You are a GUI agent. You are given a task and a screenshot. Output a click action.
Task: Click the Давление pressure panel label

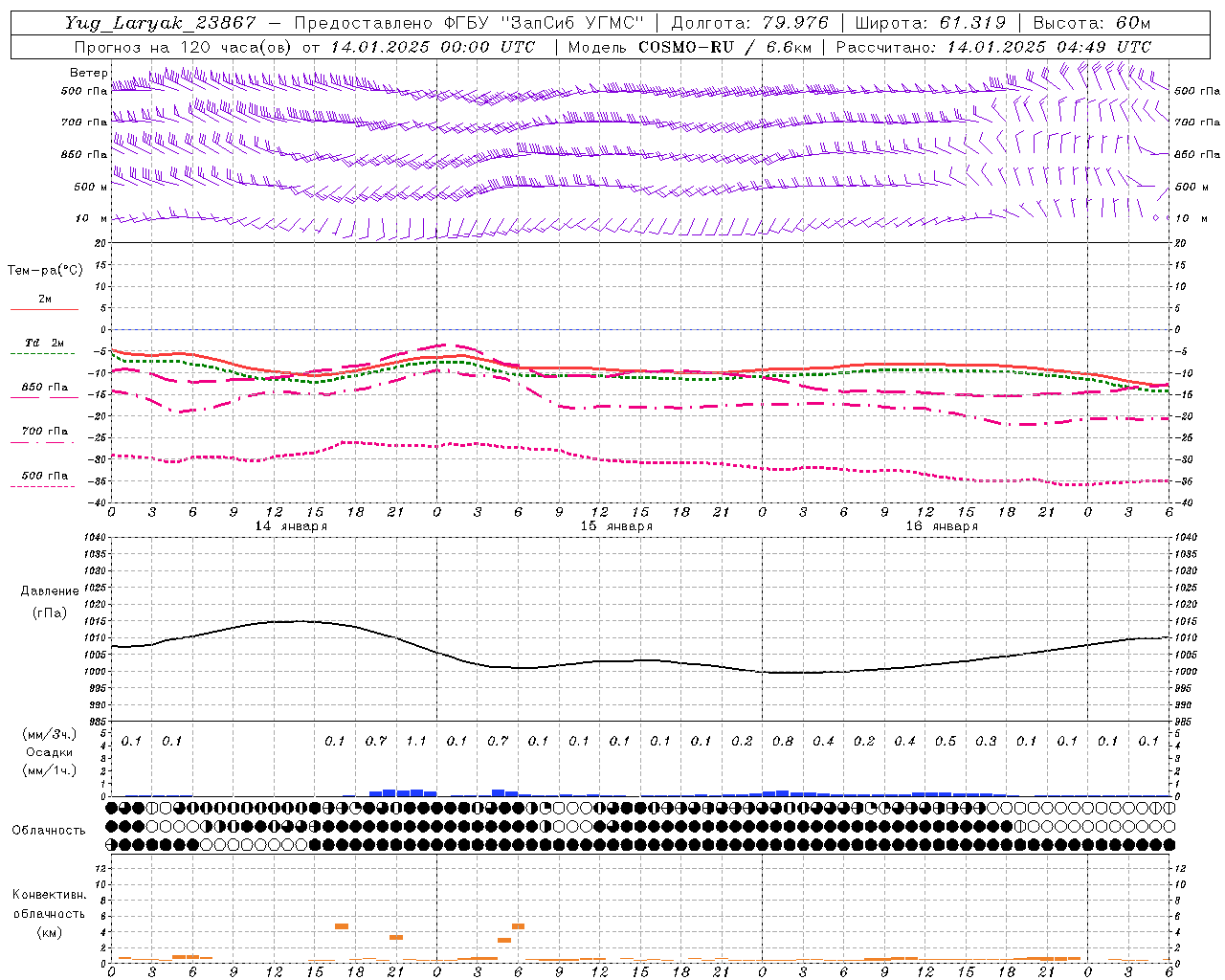coord(50,591)
